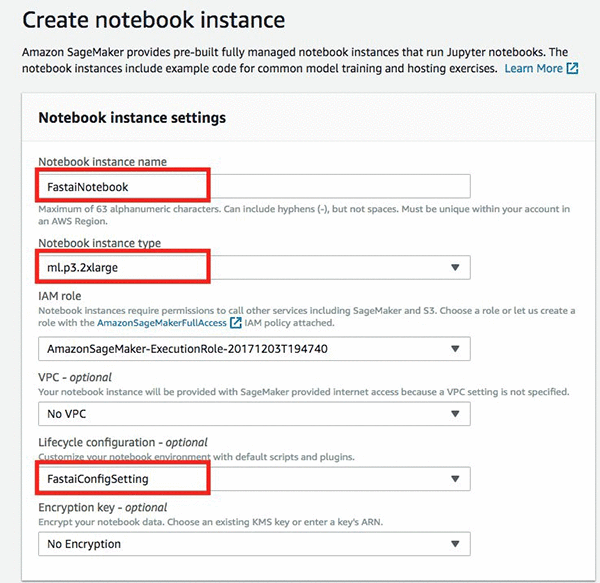Click the arrow icon on the No VPC selector
Viewport: 600px width, 583px height.
coord(455,414)
